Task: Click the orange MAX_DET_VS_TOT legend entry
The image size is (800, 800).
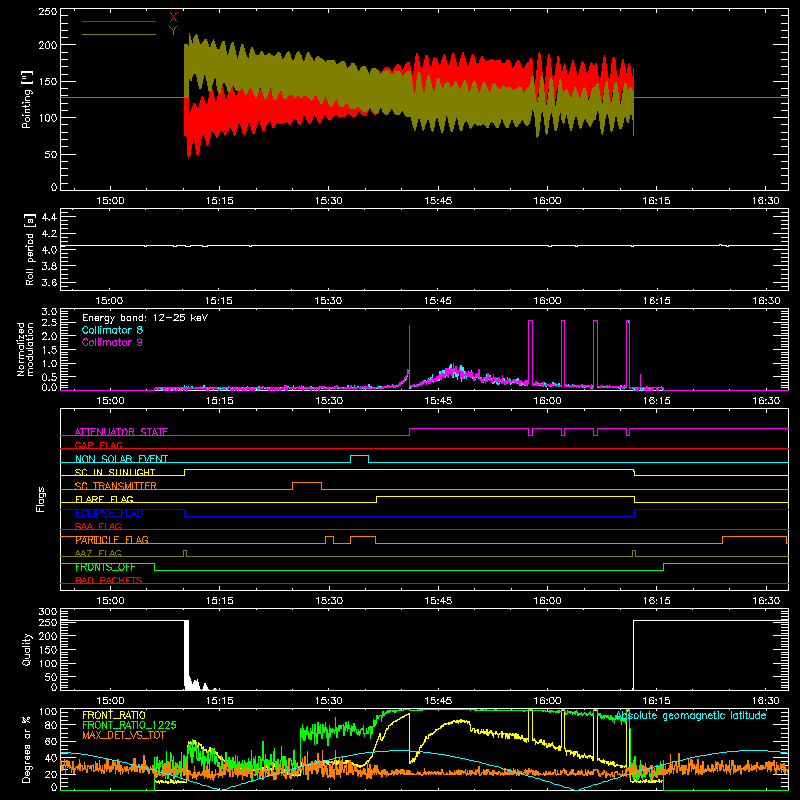Action: [123, 735]
